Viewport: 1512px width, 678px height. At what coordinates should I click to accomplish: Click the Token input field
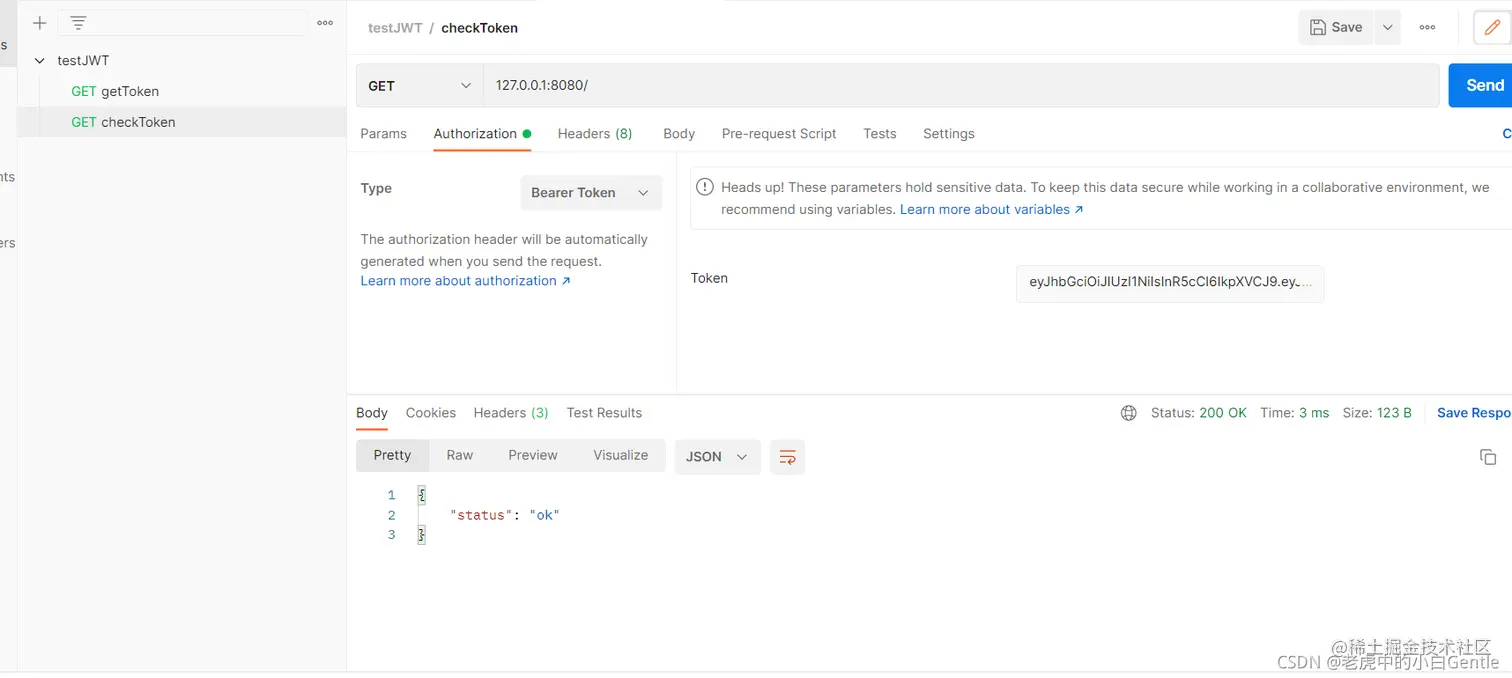[1169, 283]
